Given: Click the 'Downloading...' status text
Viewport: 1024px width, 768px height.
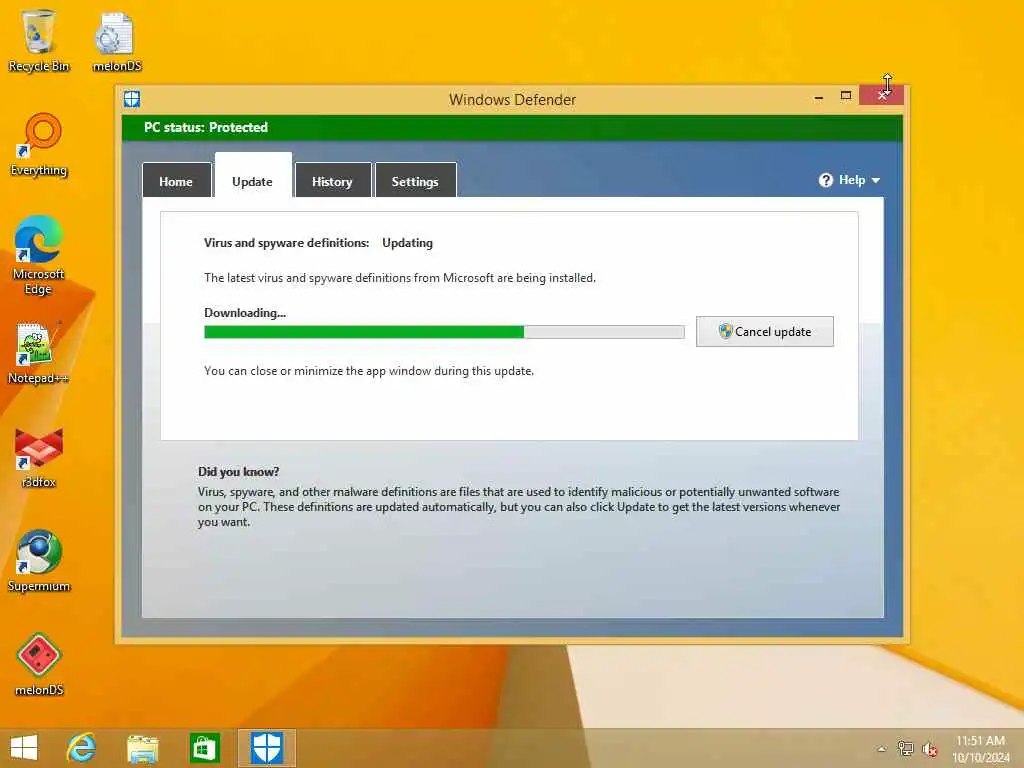Looking at the screenshot, I should [245, 313].
